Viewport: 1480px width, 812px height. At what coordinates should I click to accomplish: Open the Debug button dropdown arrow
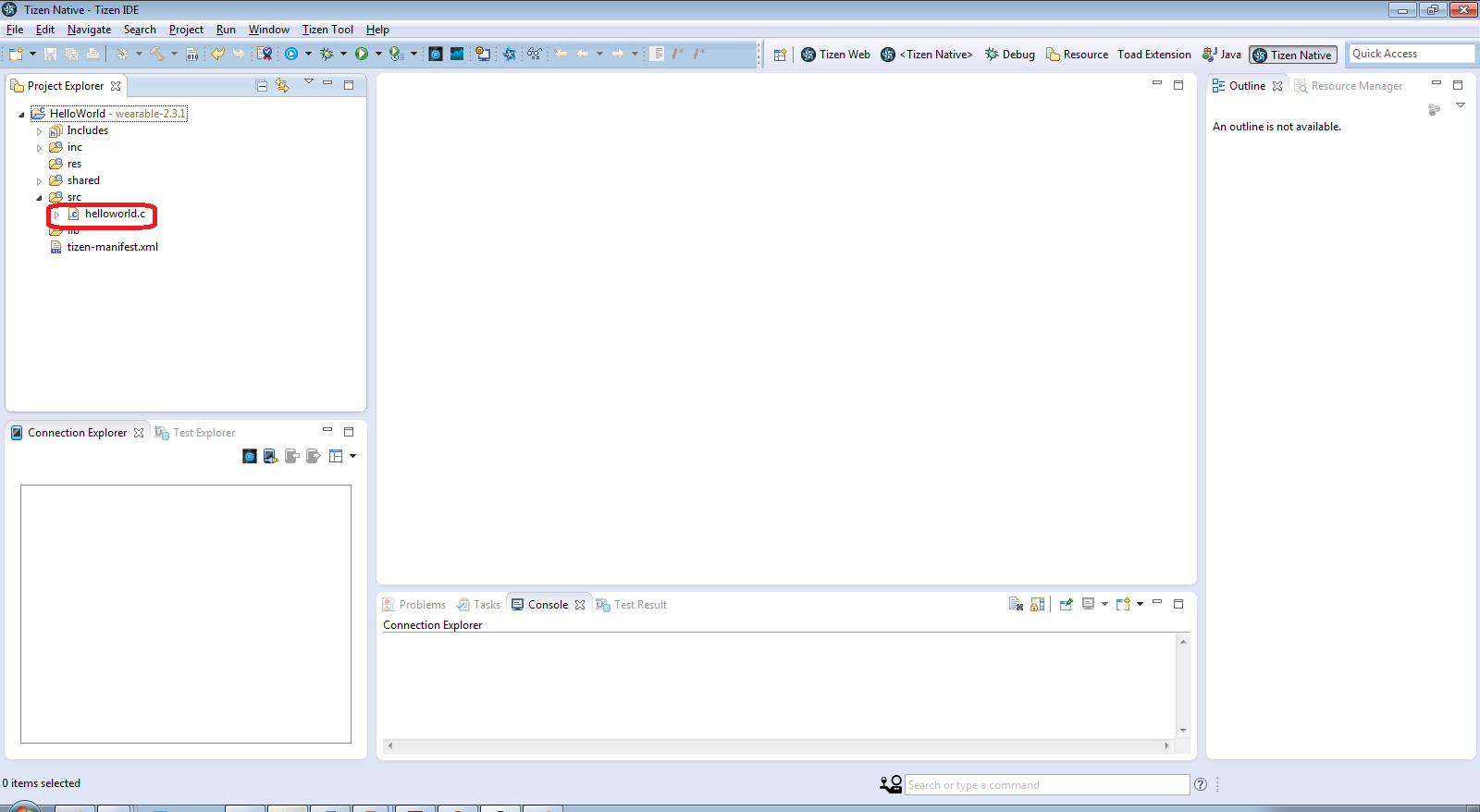click(x=343, y=54)
